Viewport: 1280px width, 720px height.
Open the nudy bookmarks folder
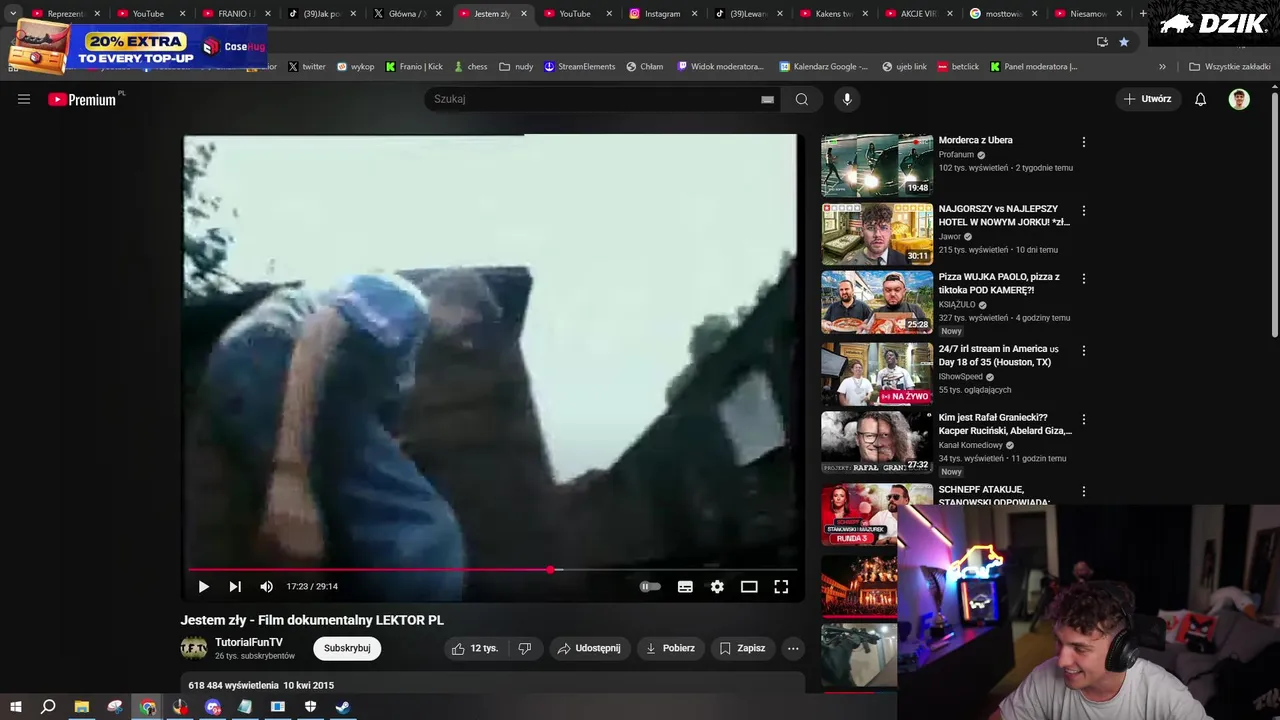(517, 67)
